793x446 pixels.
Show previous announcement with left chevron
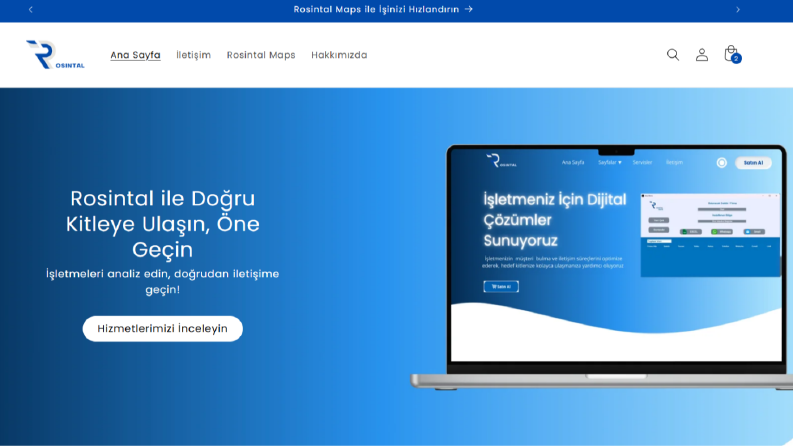(31, 10)
